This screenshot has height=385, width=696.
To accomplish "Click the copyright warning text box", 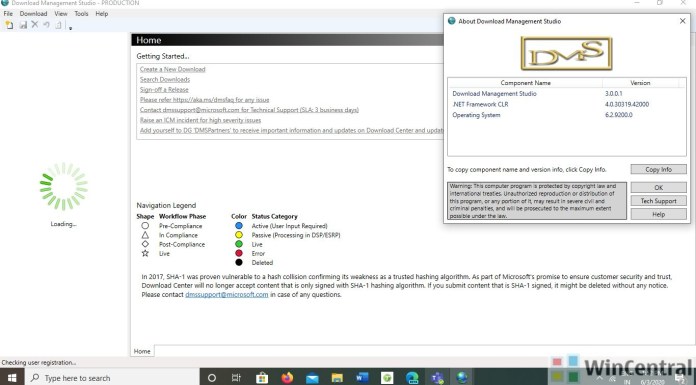I will [x=537, y=201].
